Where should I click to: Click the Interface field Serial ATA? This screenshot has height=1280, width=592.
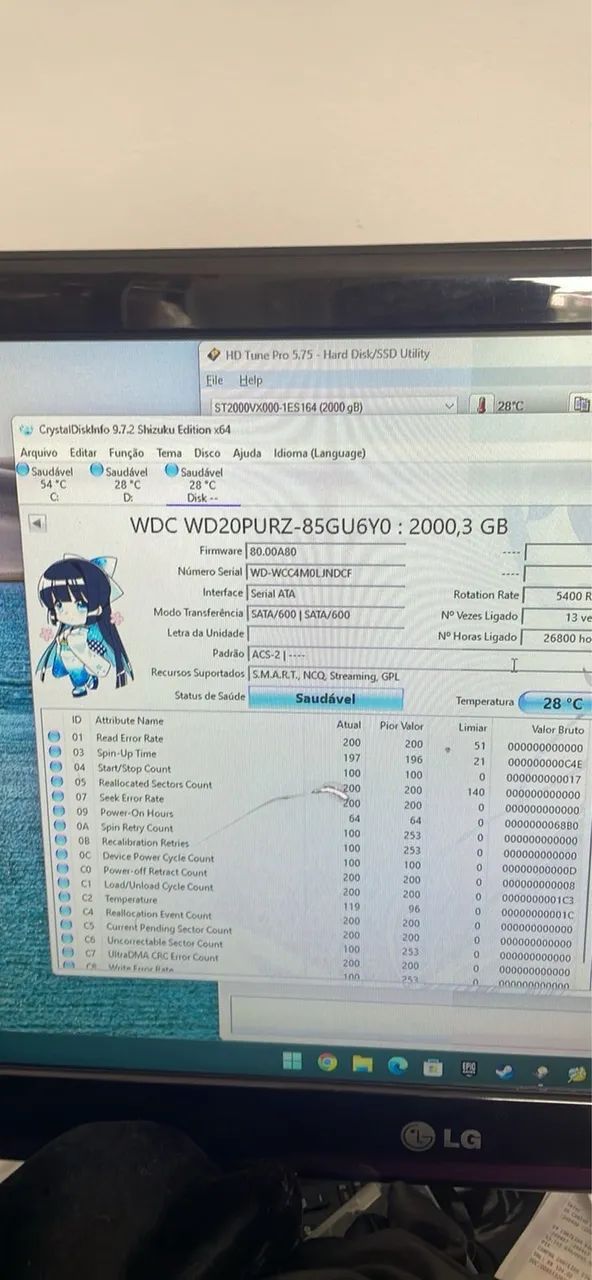tap(325, 593)
